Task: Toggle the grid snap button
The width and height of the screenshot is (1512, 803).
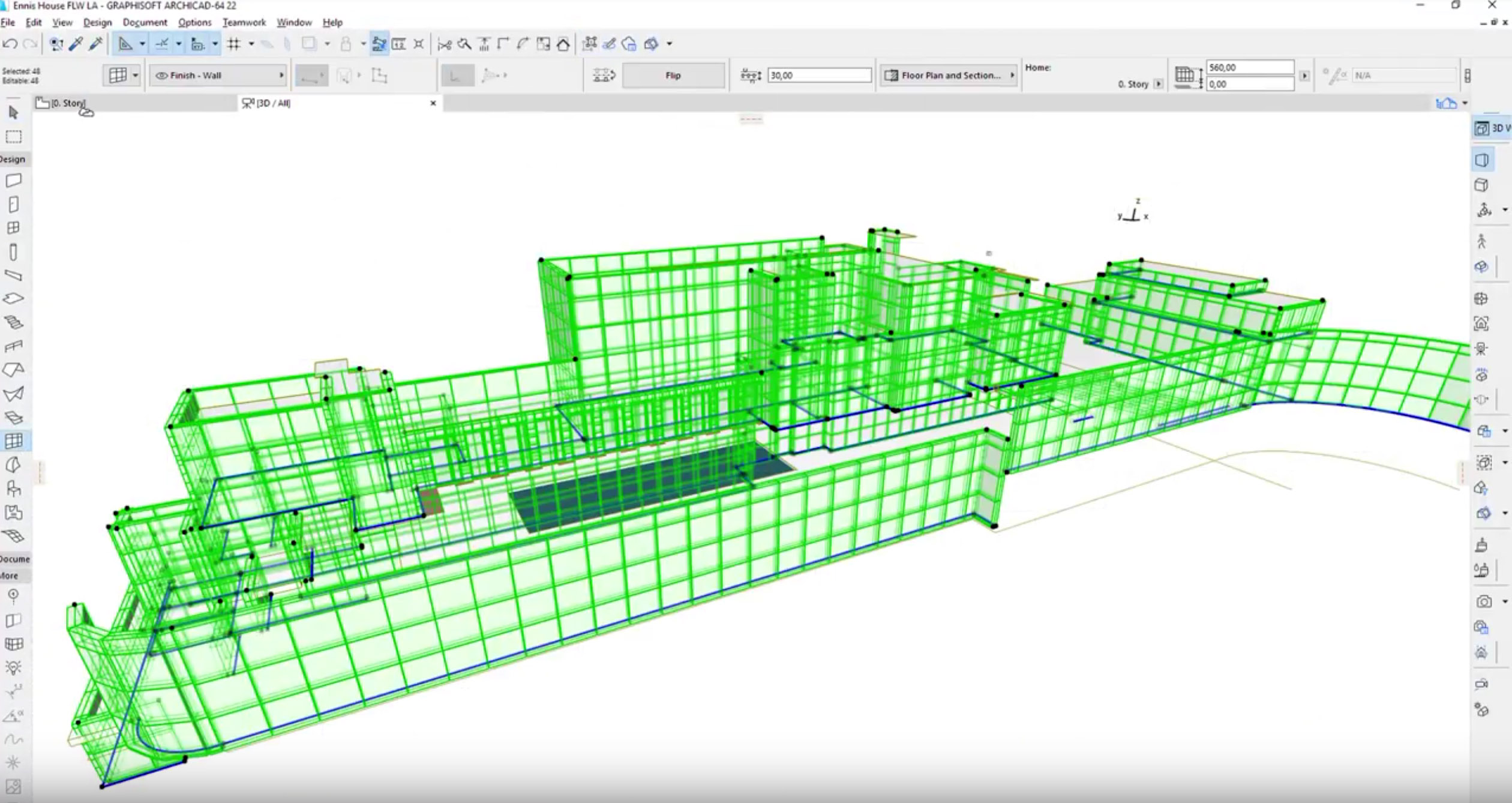Action: click(x=234, y=44)
